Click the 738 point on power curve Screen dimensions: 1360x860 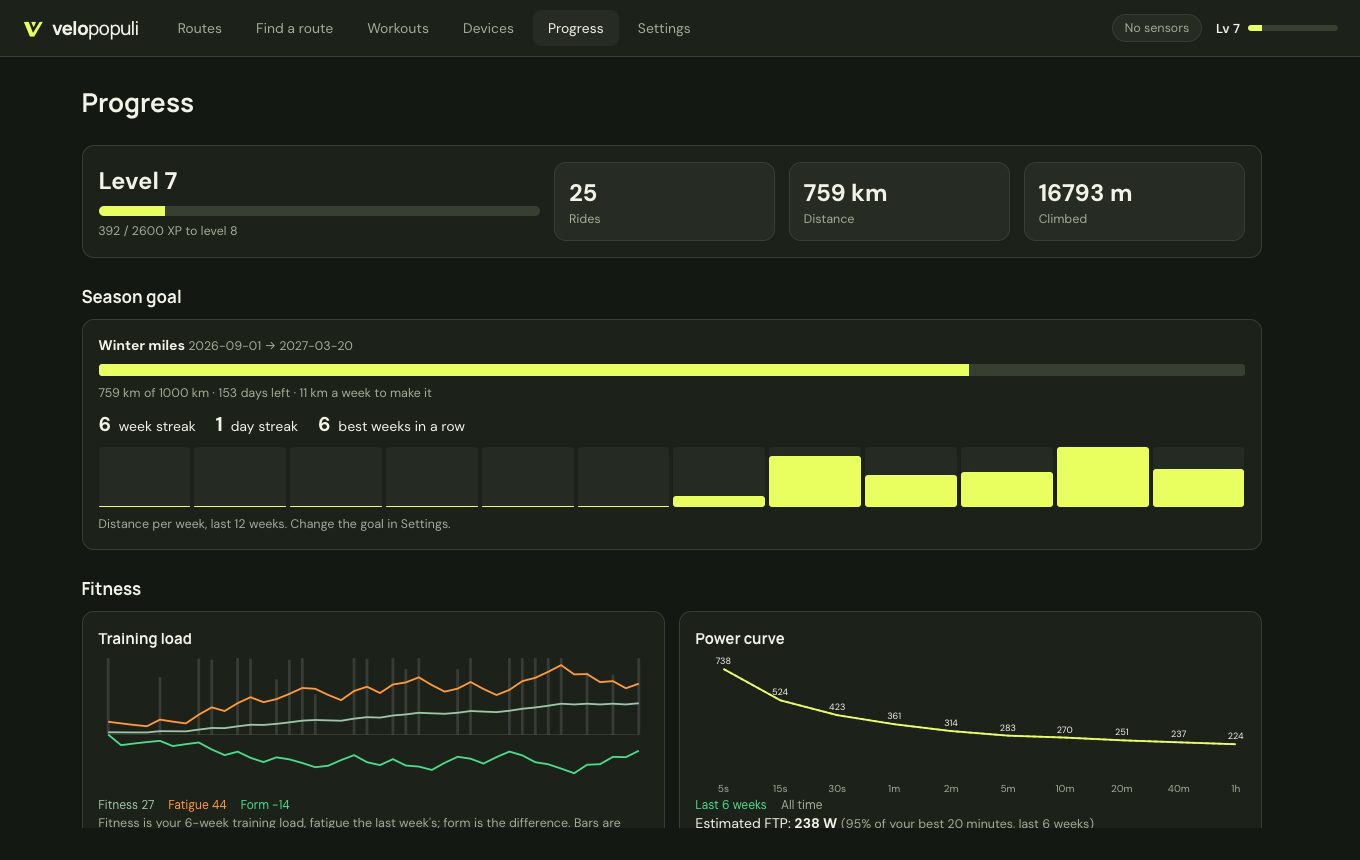723,668
